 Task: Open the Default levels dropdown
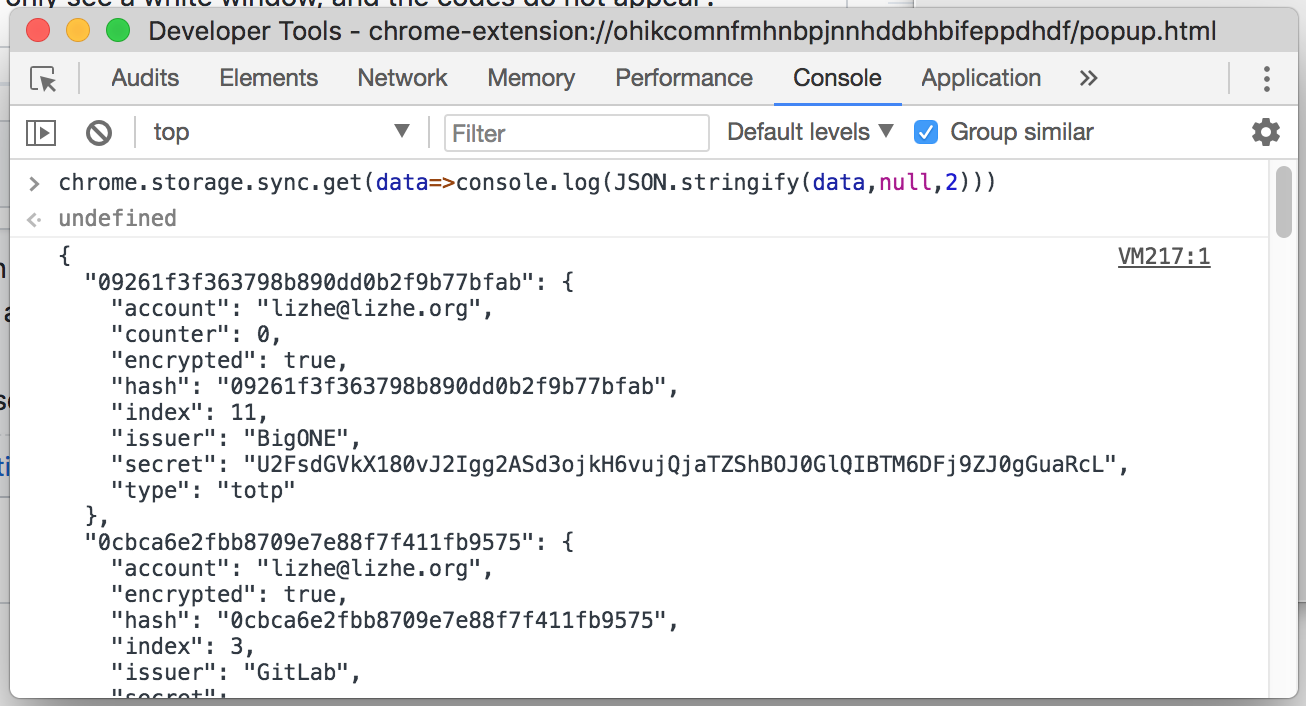point(800,131)
